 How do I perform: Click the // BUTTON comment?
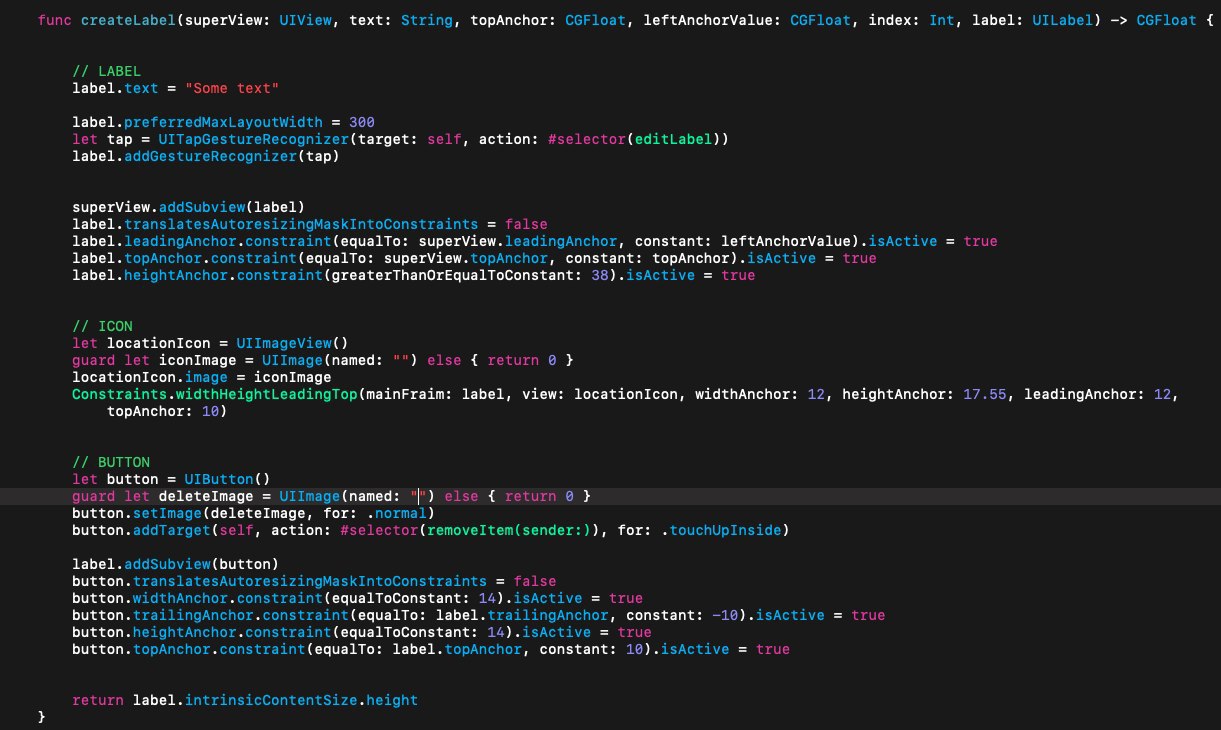click(x=111, y=462)
